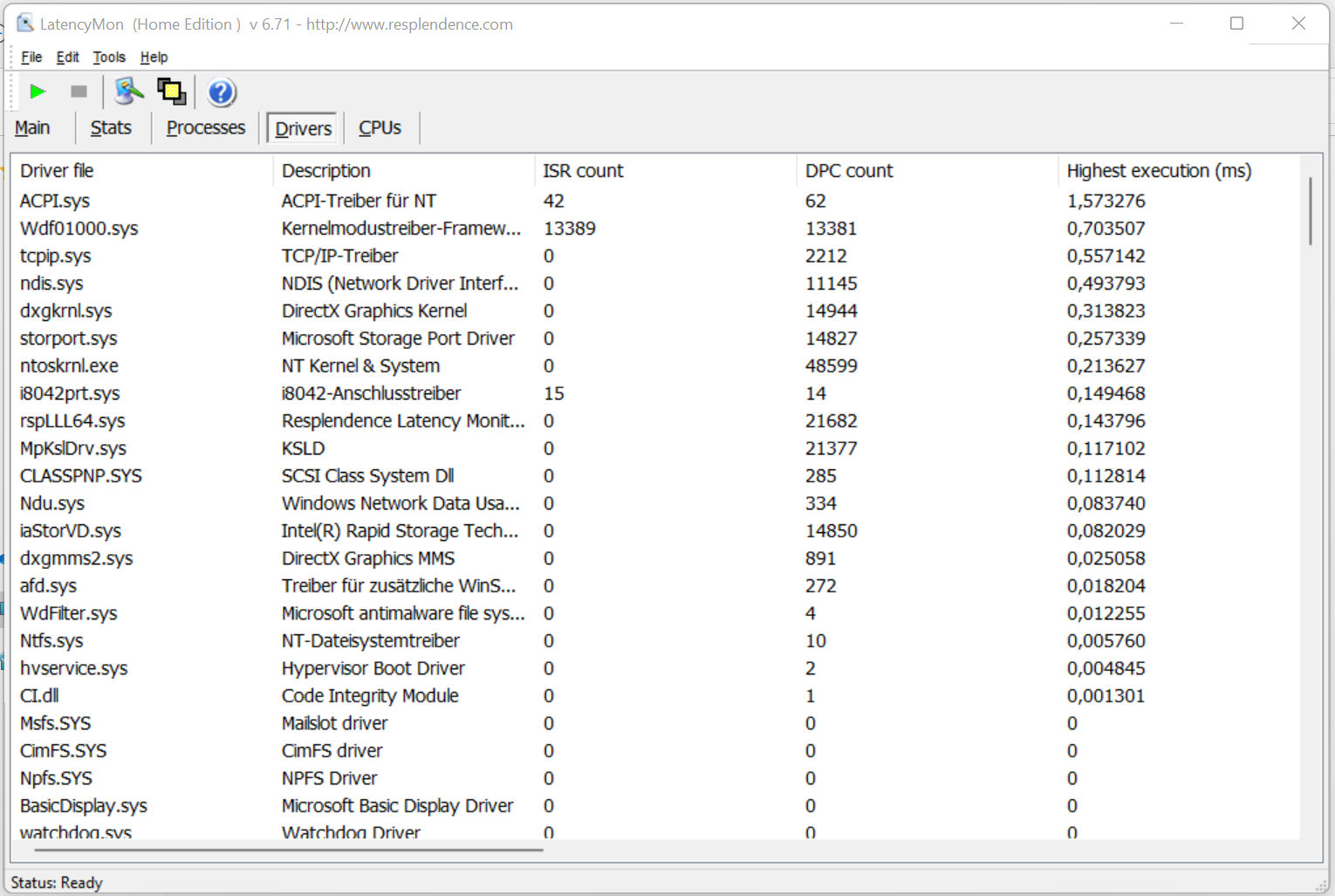
Task: Go to the Processes tab
Action: tap(206, 128)
